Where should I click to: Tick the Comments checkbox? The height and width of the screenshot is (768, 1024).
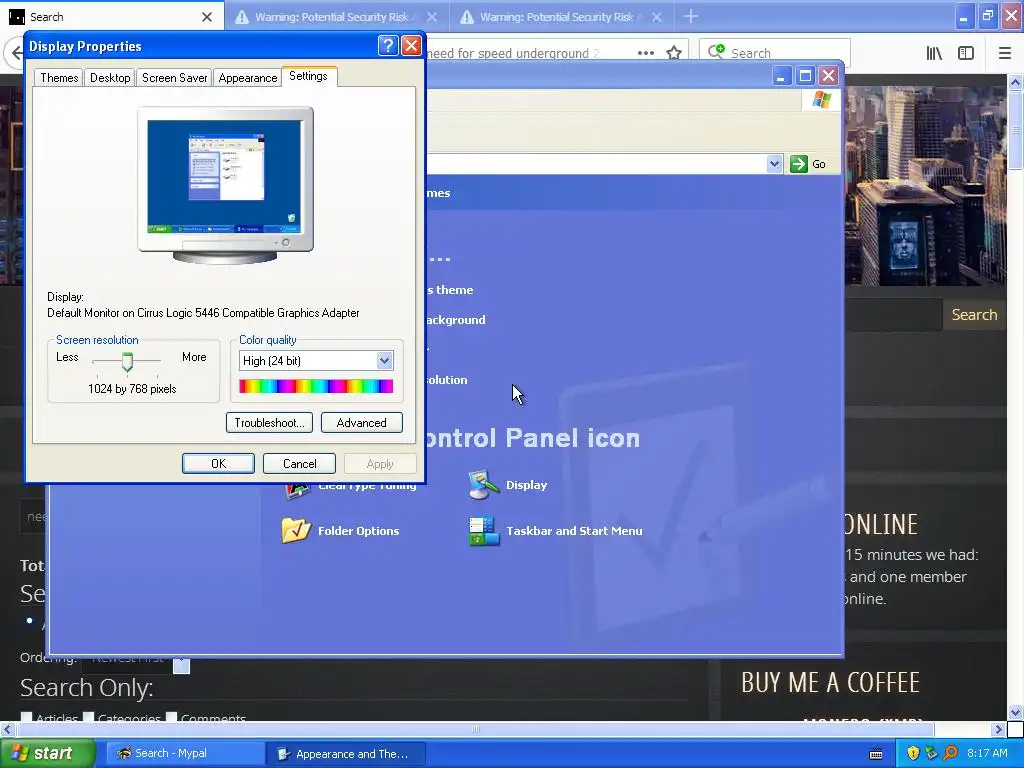(172, 718)
